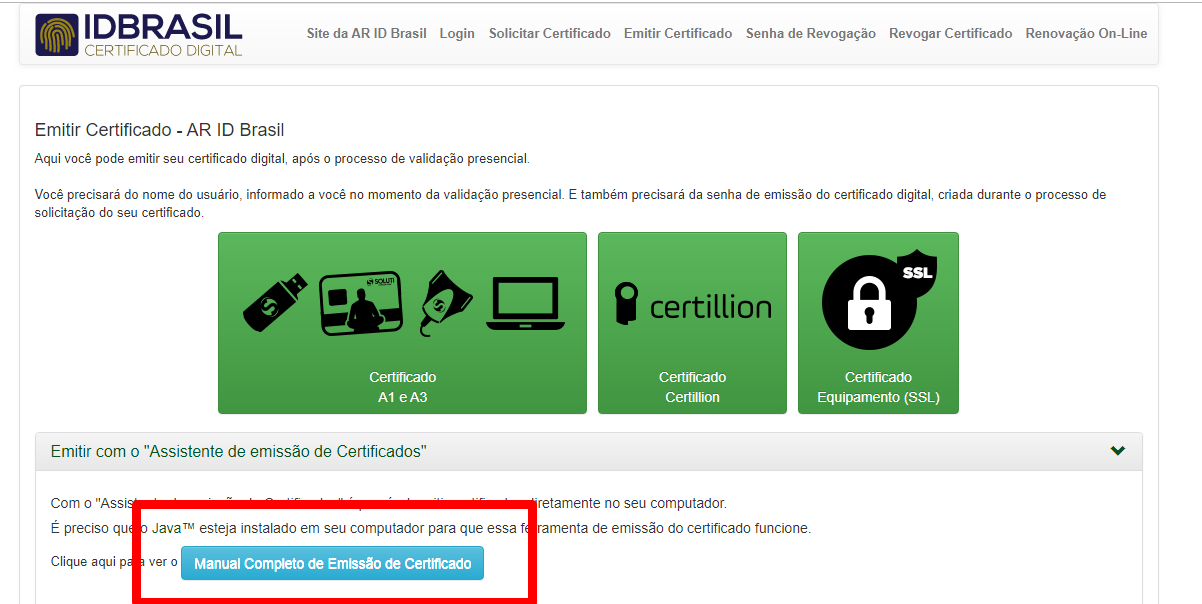Open Renovação On-Line menu item

1086,33
